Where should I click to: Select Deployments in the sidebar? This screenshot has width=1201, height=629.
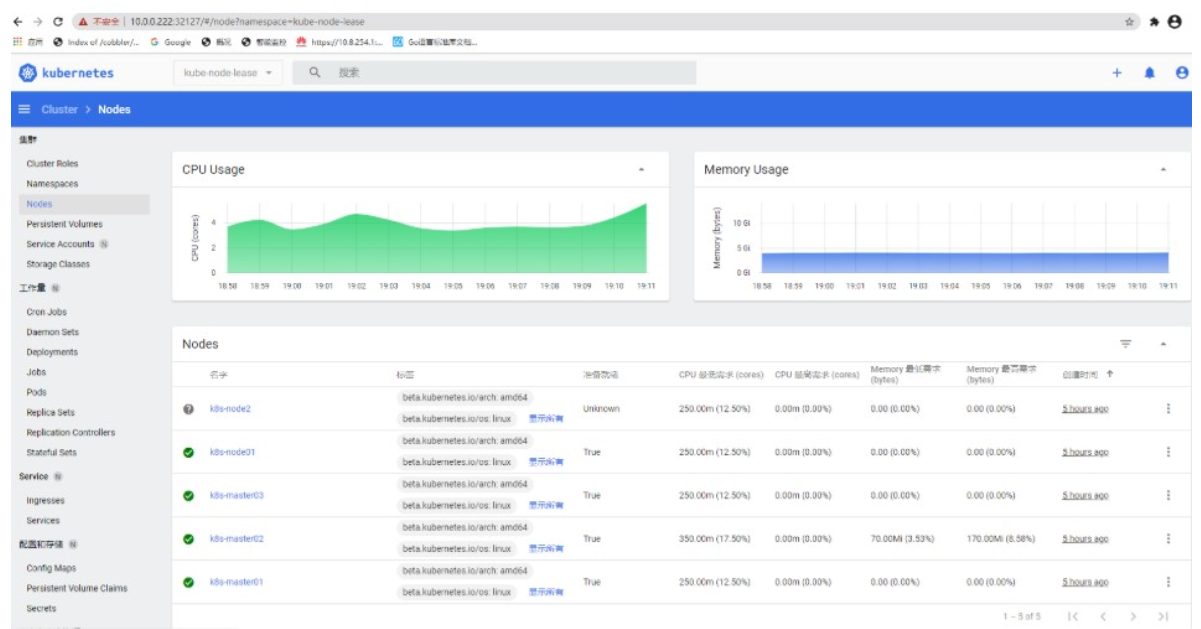point(52,352)
